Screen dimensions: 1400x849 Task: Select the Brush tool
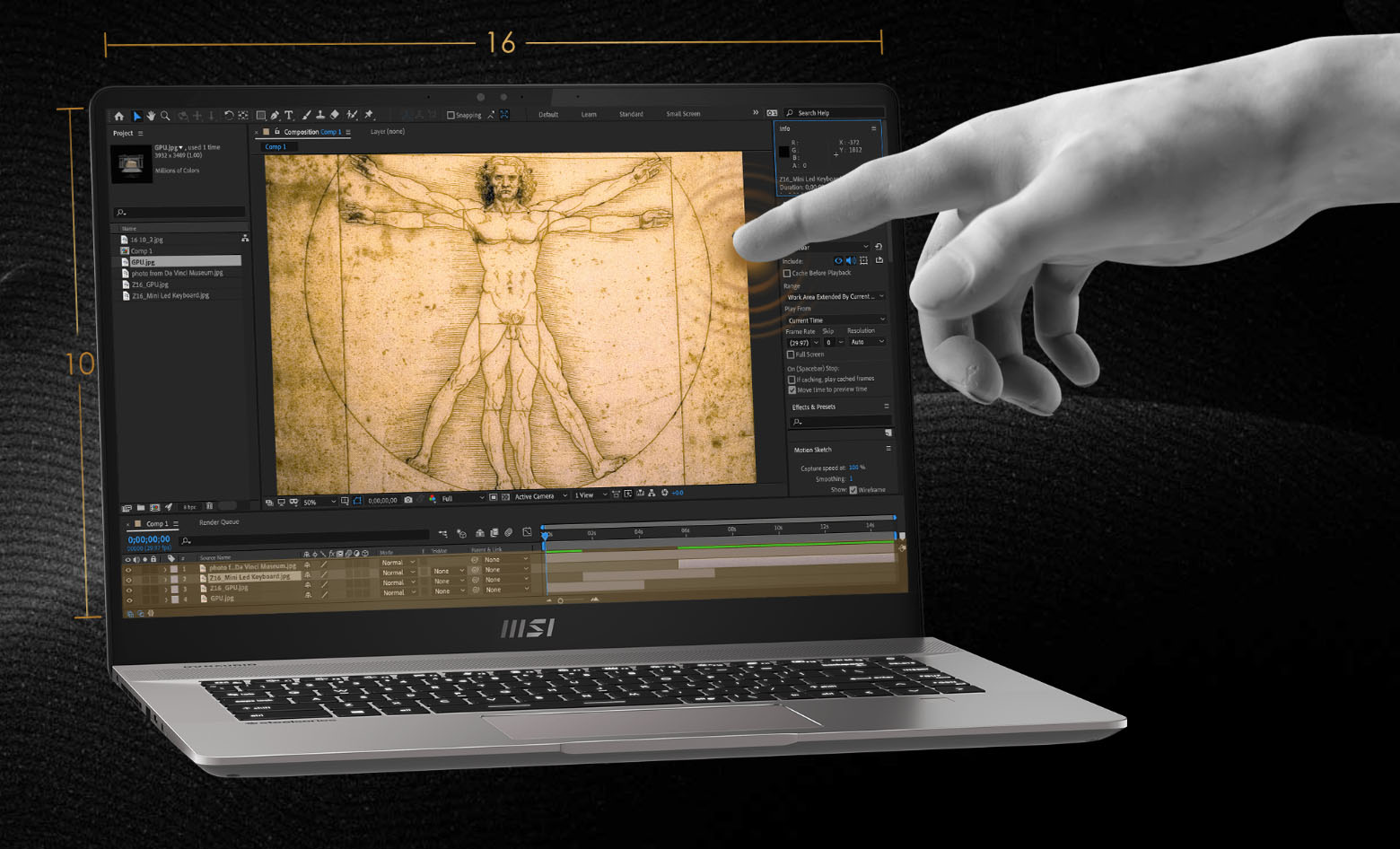pyautogui.click(x=306, y=115)
